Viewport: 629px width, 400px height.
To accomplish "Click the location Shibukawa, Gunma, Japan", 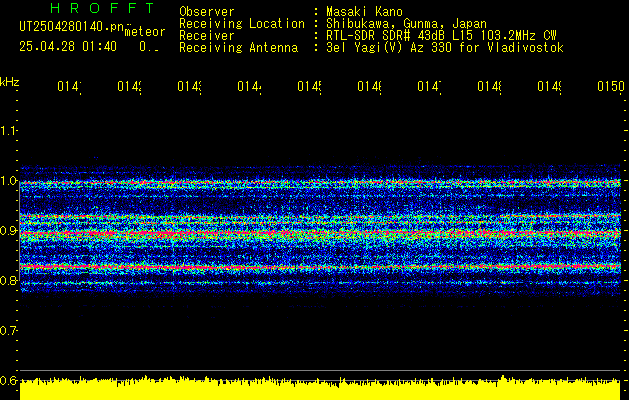I will (x=406, y=24).
